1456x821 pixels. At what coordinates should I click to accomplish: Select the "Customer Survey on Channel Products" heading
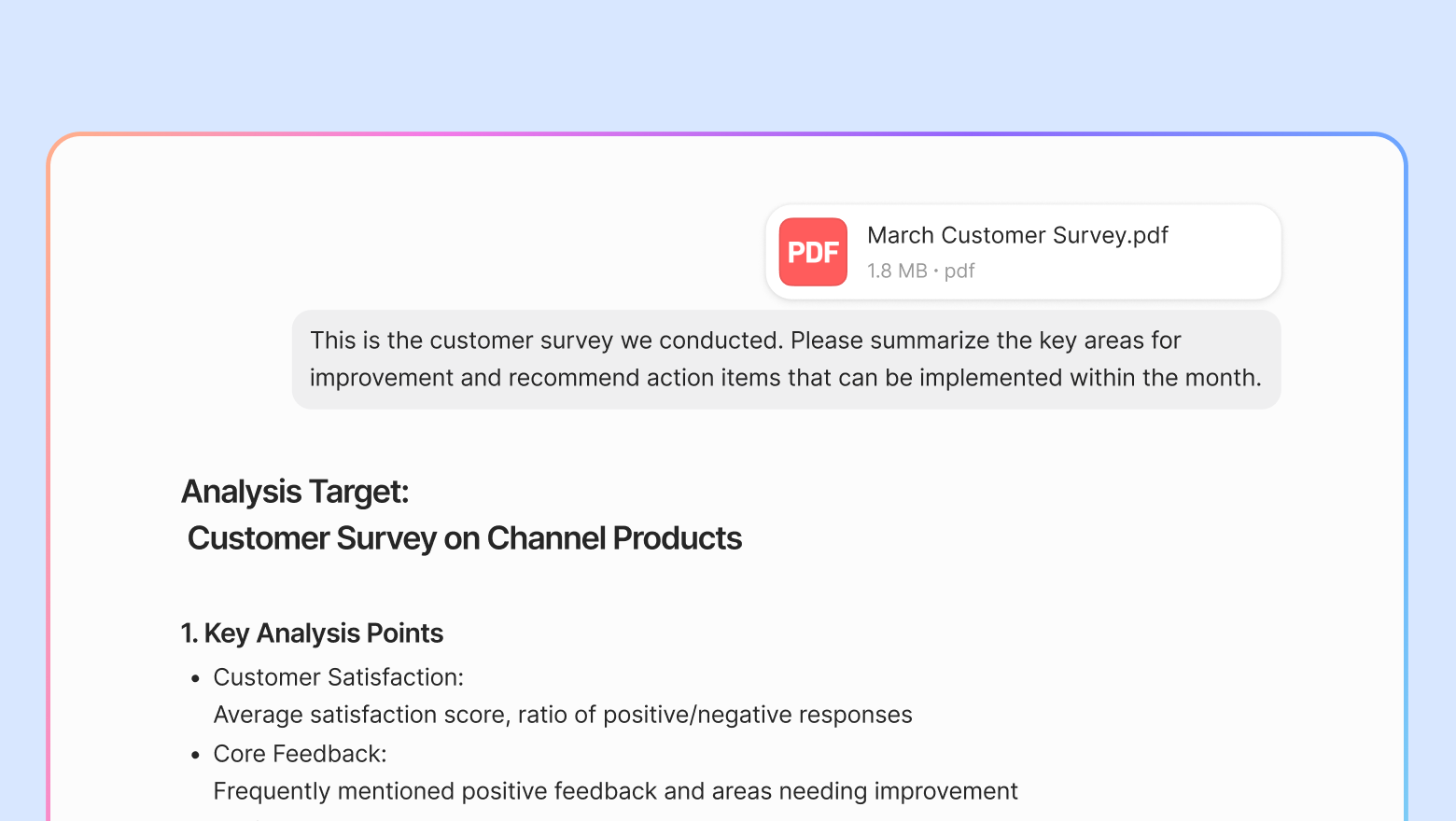coord(464,538)
